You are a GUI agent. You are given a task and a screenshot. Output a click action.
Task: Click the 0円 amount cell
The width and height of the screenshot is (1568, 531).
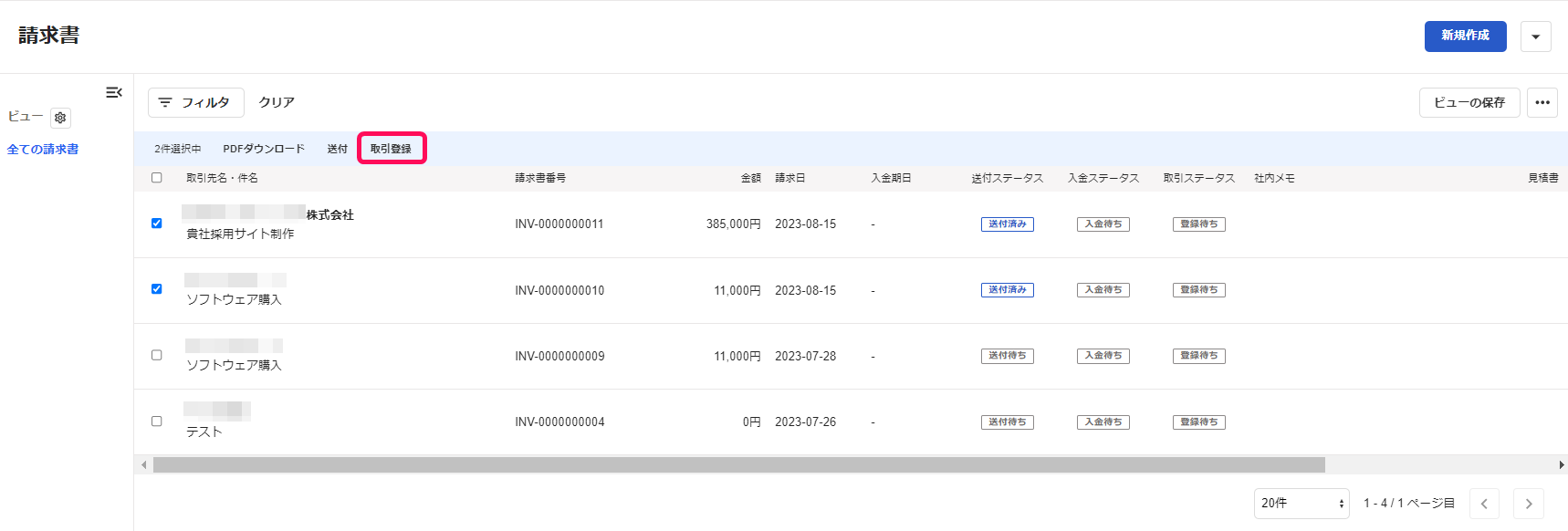coord(751,422)
